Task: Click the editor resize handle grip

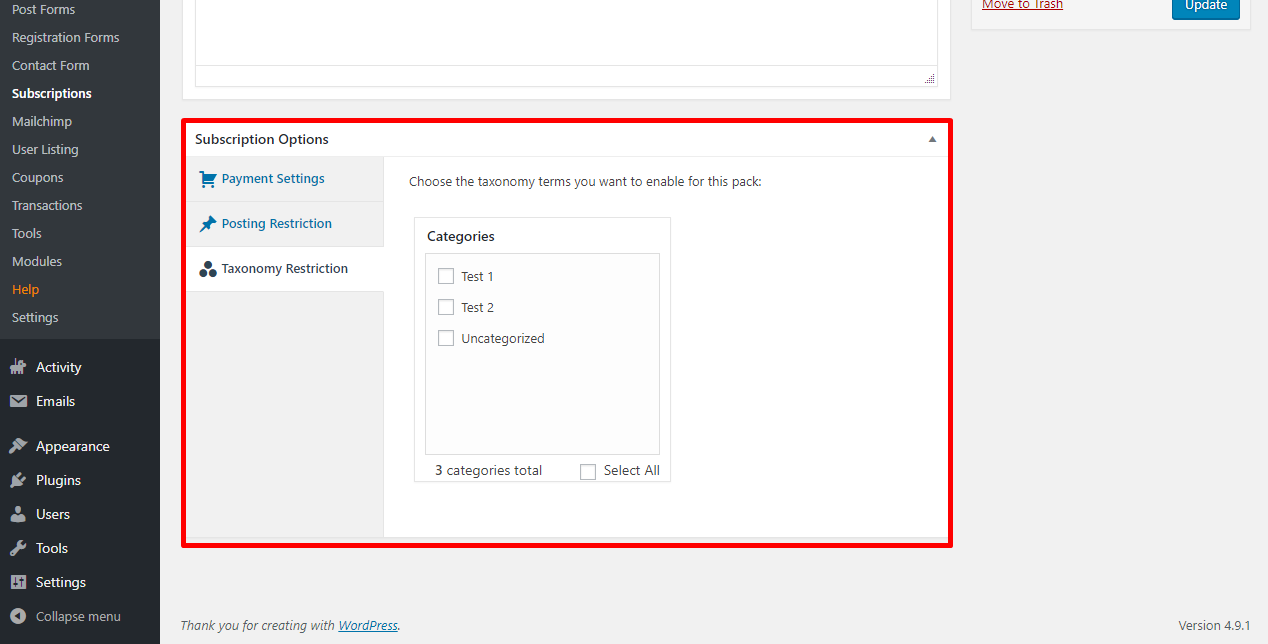Action: pyautogui.click(x=930, y=78)
